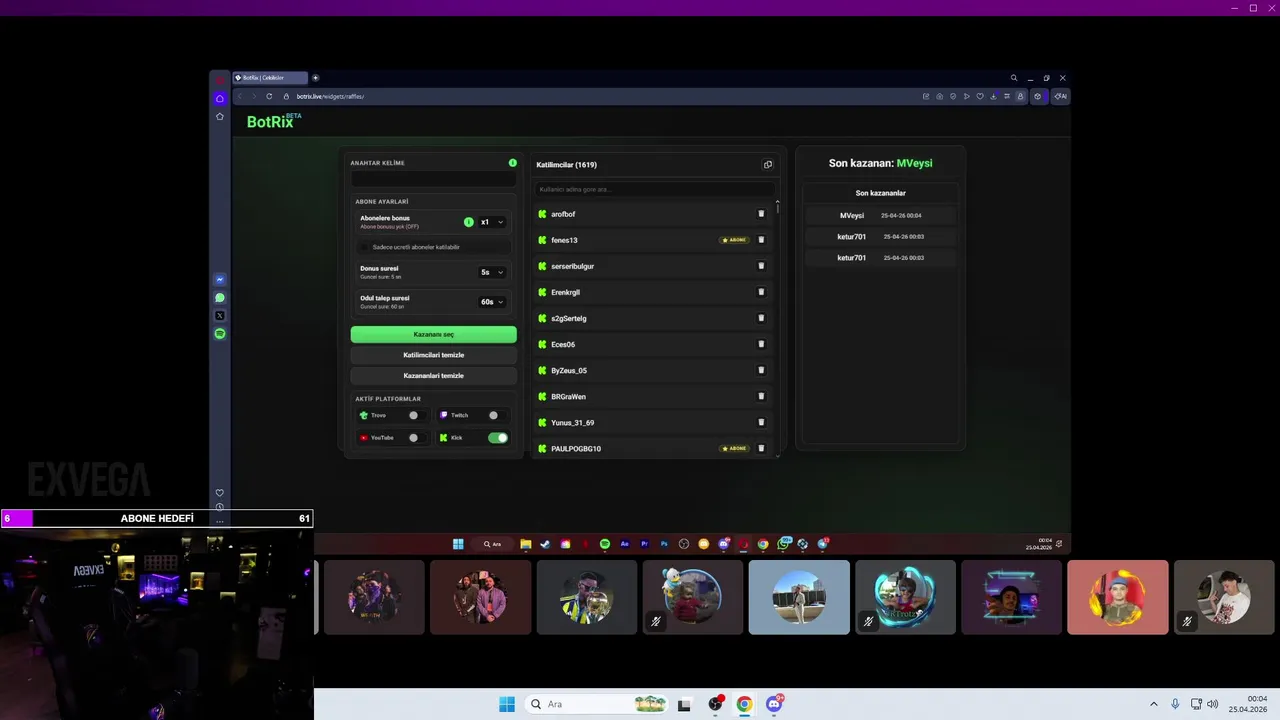Screen dimensions: 1280x720
Task: Click the green Kazananı seç button
Action: coord(434,334)
